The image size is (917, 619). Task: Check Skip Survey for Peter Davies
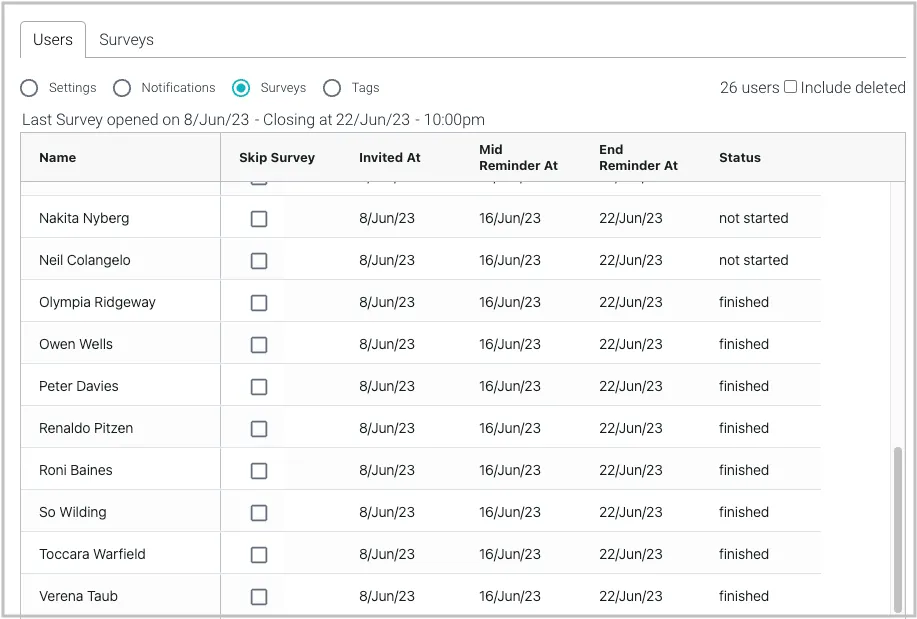[259, 387]
